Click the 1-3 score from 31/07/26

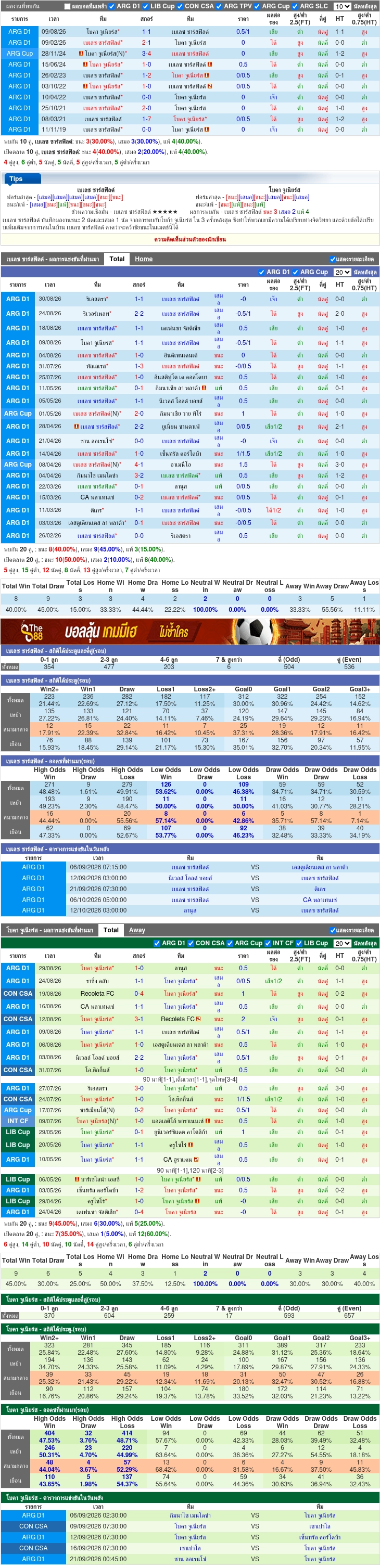coord(139,366)
